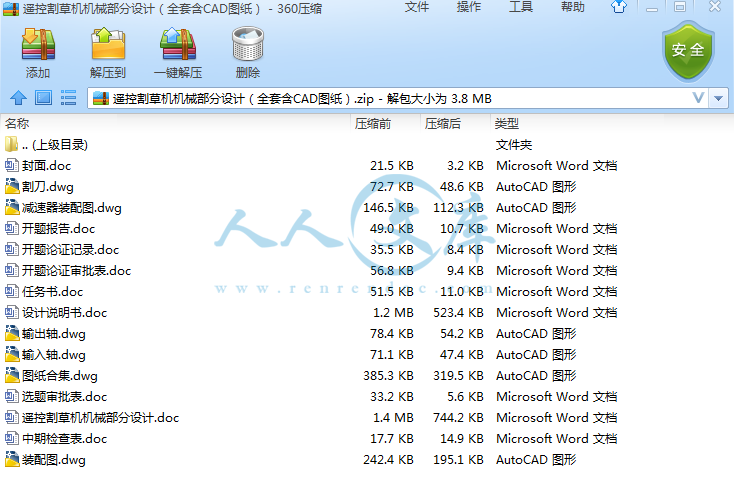Viewport: 734px width, 490px height.
Task: Click the 146.5 KB size of 减速器装配图.dwg
Action: pos(389,208)
